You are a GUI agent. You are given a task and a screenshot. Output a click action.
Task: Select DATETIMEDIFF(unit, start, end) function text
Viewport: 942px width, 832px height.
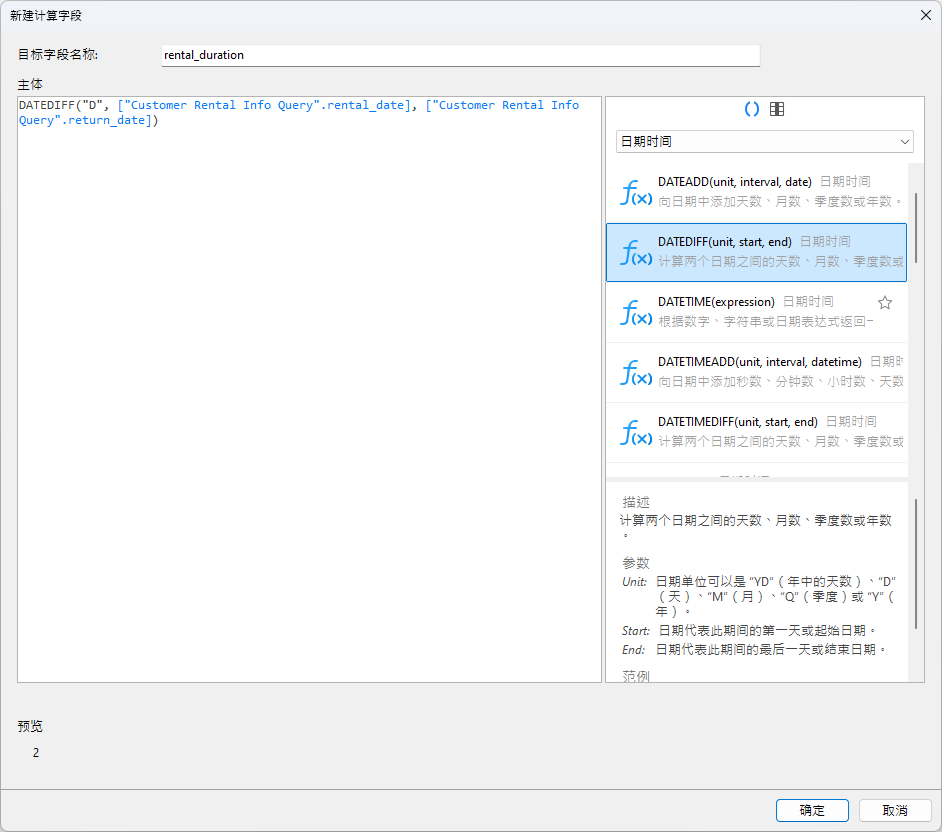(738, 422)
